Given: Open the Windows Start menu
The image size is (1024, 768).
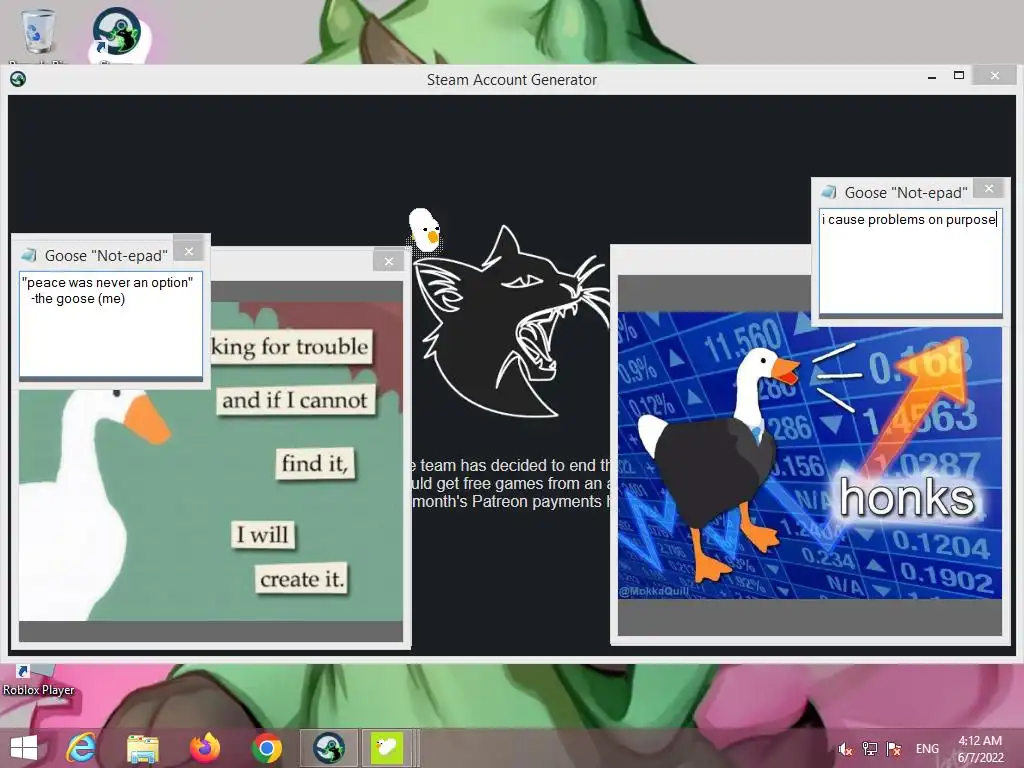Looking at the screenshot, I should [24, 748].
